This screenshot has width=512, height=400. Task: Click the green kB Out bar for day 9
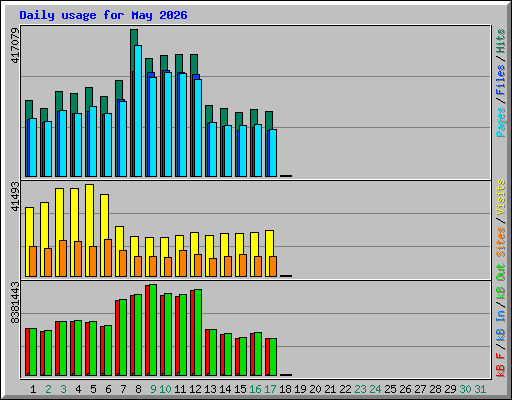153,330
